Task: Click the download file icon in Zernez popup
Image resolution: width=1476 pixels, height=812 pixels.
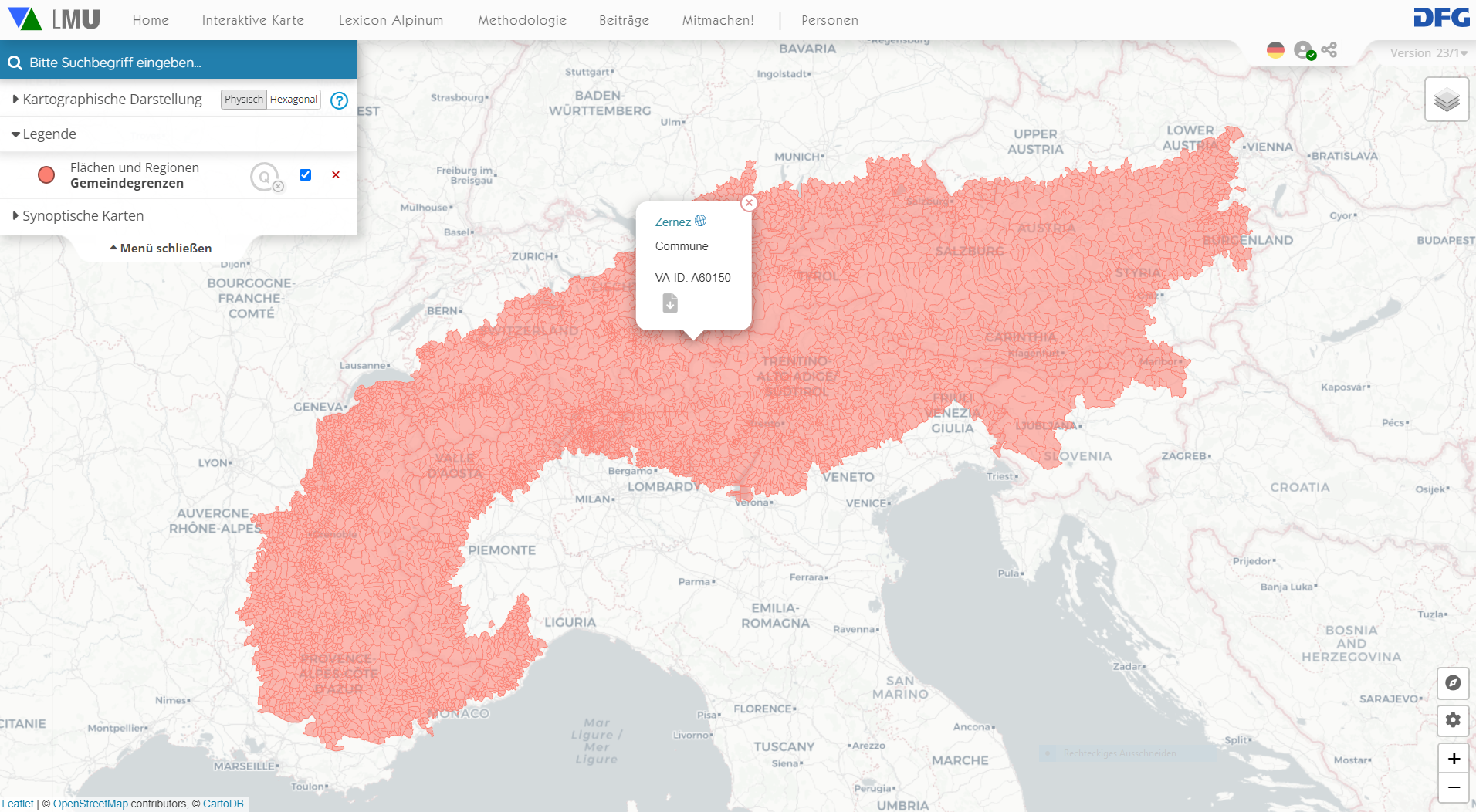Action: coord(670,303)
